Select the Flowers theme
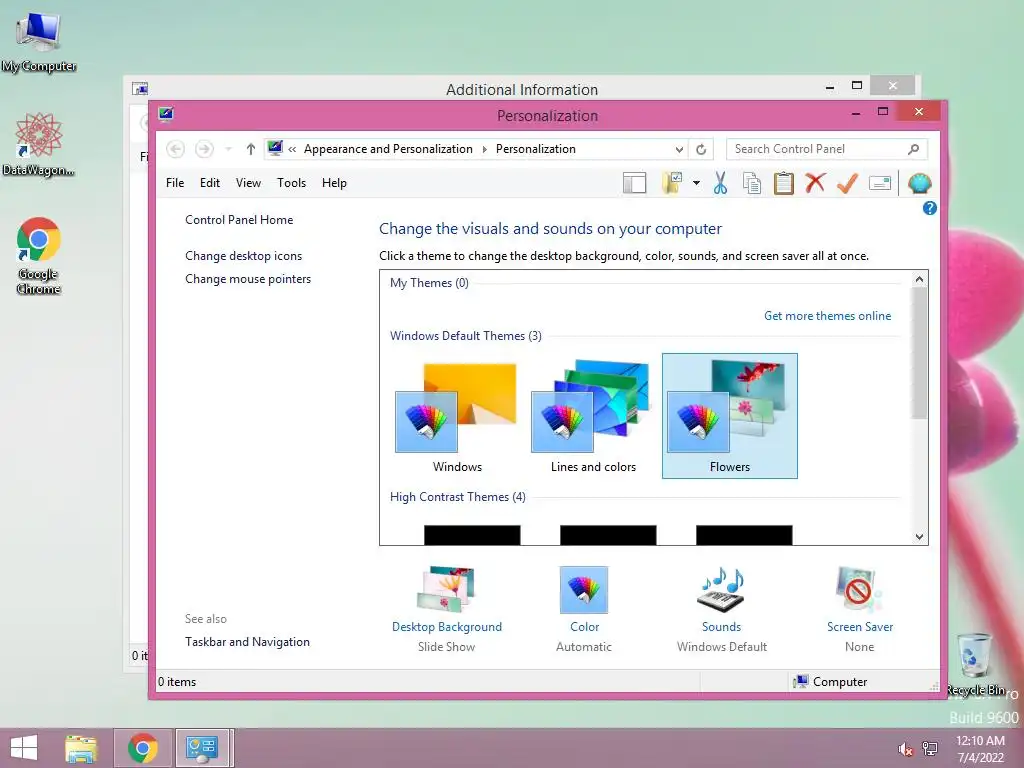1024x768 pixels. tap(729, 417)
